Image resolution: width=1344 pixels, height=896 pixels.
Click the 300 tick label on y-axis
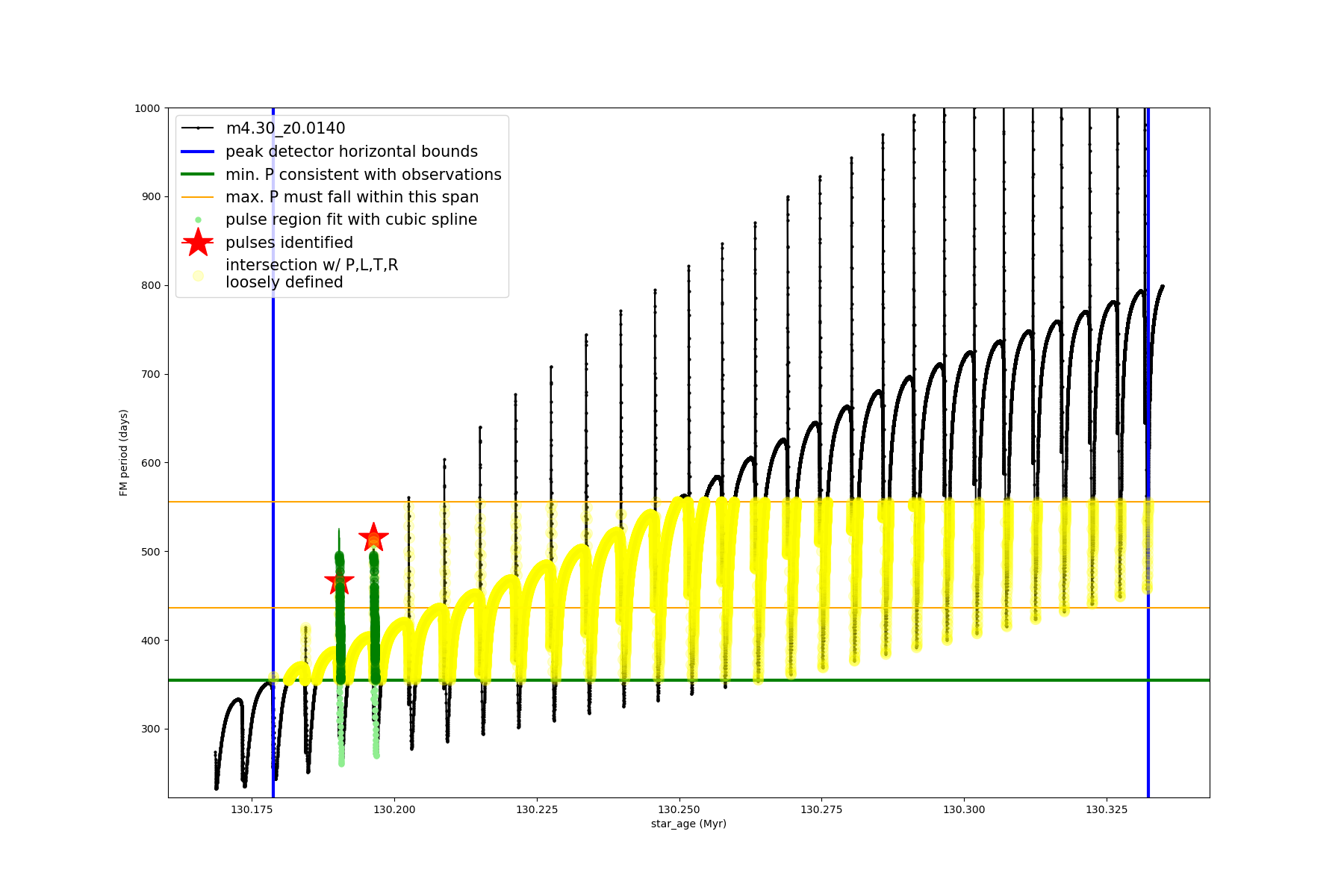click(x=151, y=729)
